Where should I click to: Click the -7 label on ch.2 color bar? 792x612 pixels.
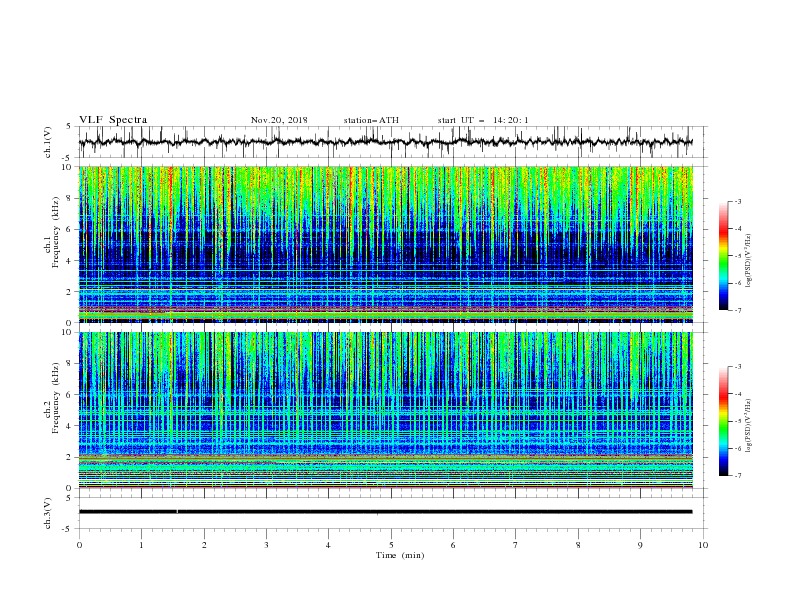(737, 476)
